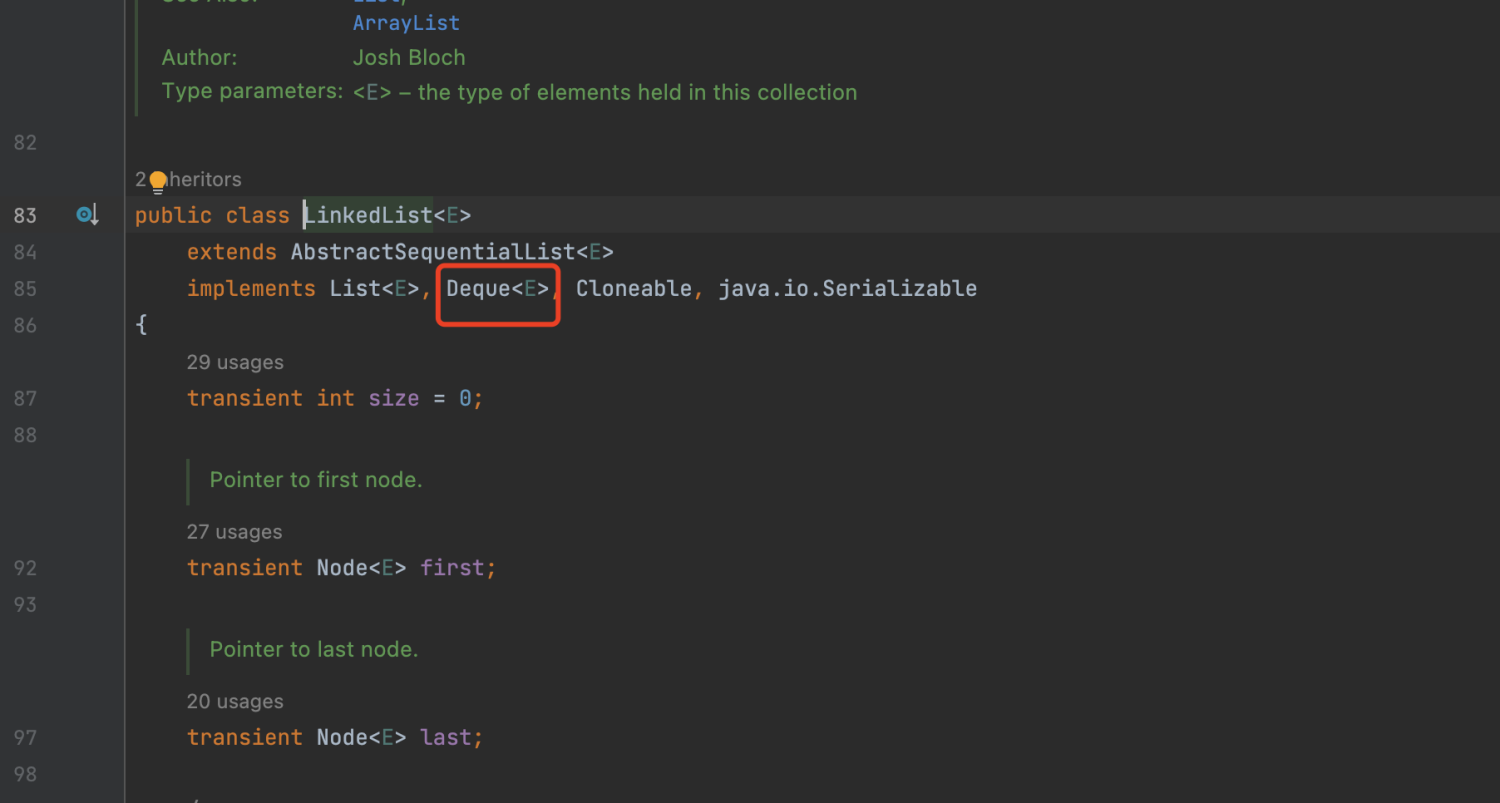The width and height of the screenshot is (1500, 803).
Task: Click the yellow lightbulb intention icon
Action: [157, 182]
